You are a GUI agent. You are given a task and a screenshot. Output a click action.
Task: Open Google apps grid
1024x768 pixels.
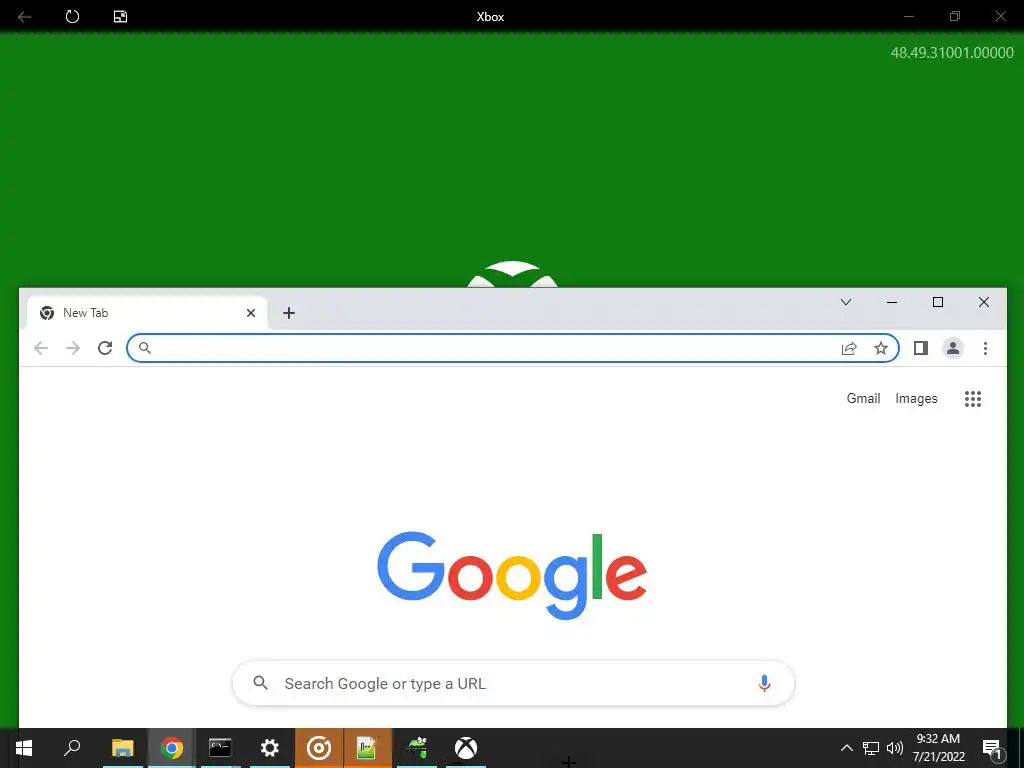(973, 398)
